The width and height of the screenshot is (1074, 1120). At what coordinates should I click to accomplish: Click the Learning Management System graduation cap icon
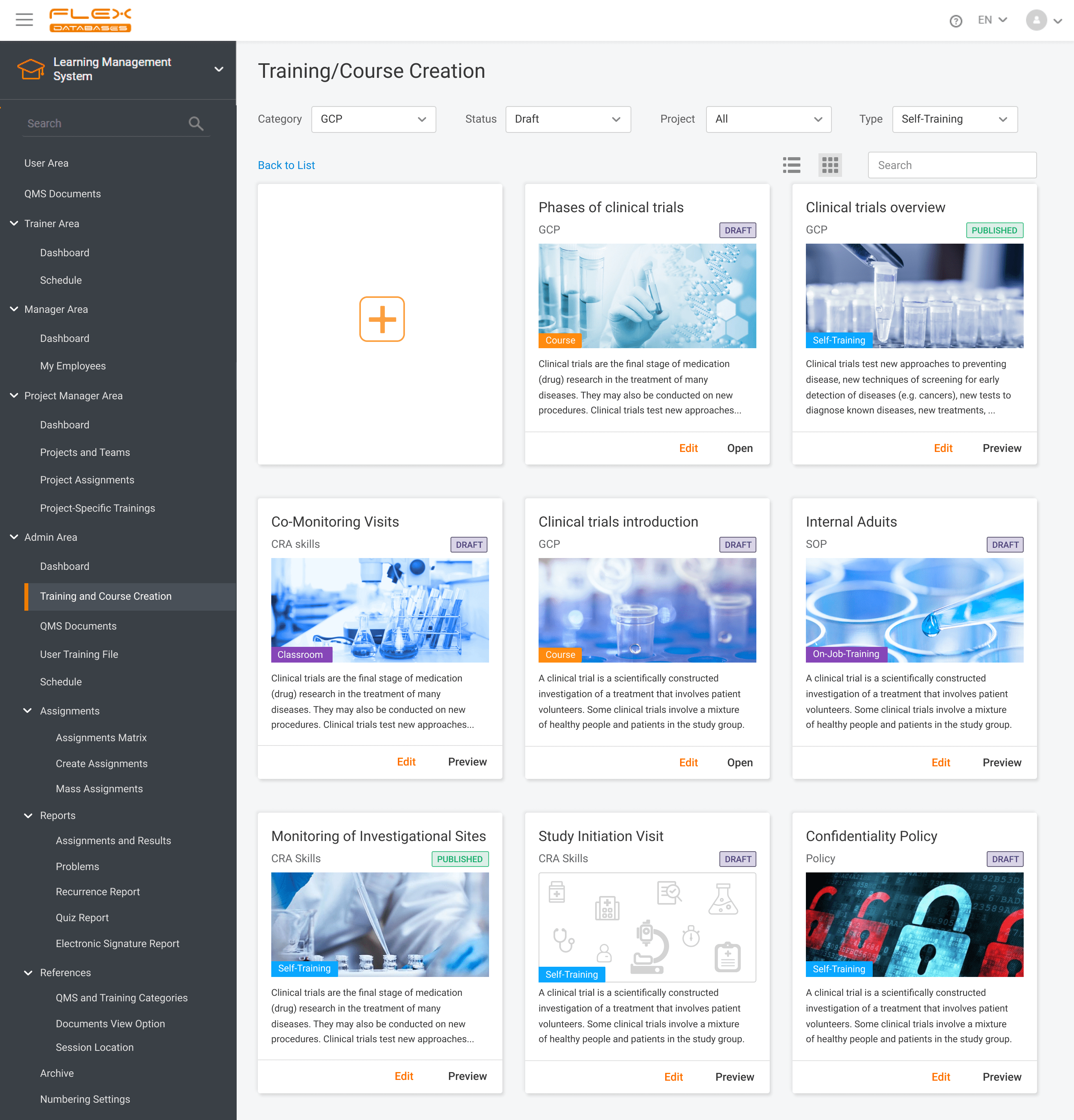[x=31, y=69]
